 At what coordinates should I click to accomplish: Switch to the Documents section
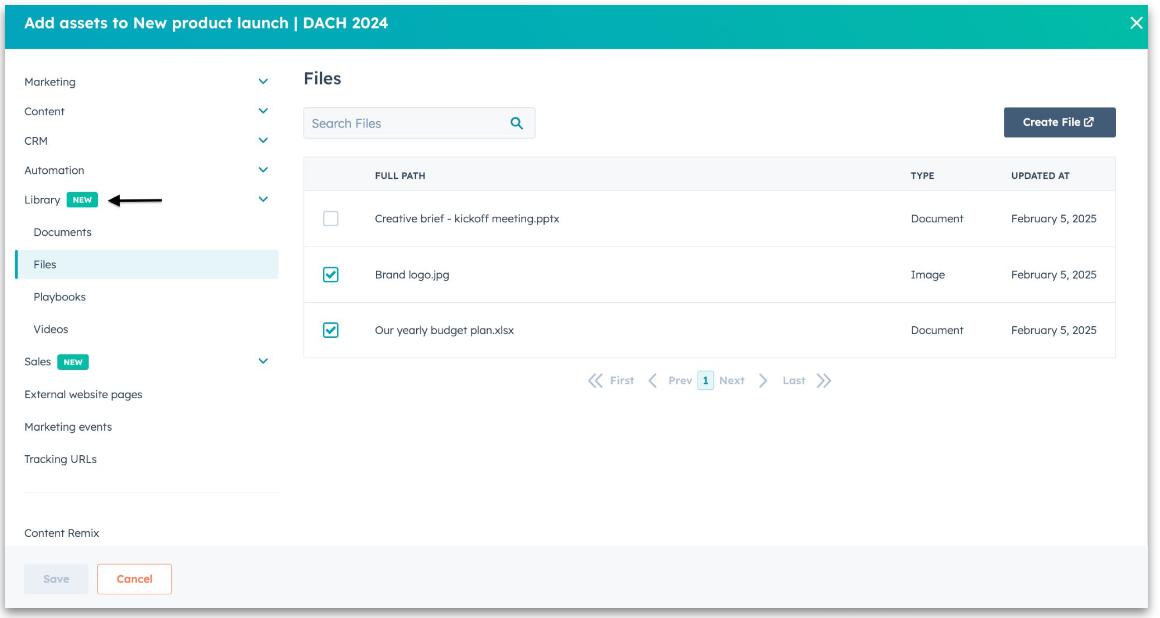[63, 232]
